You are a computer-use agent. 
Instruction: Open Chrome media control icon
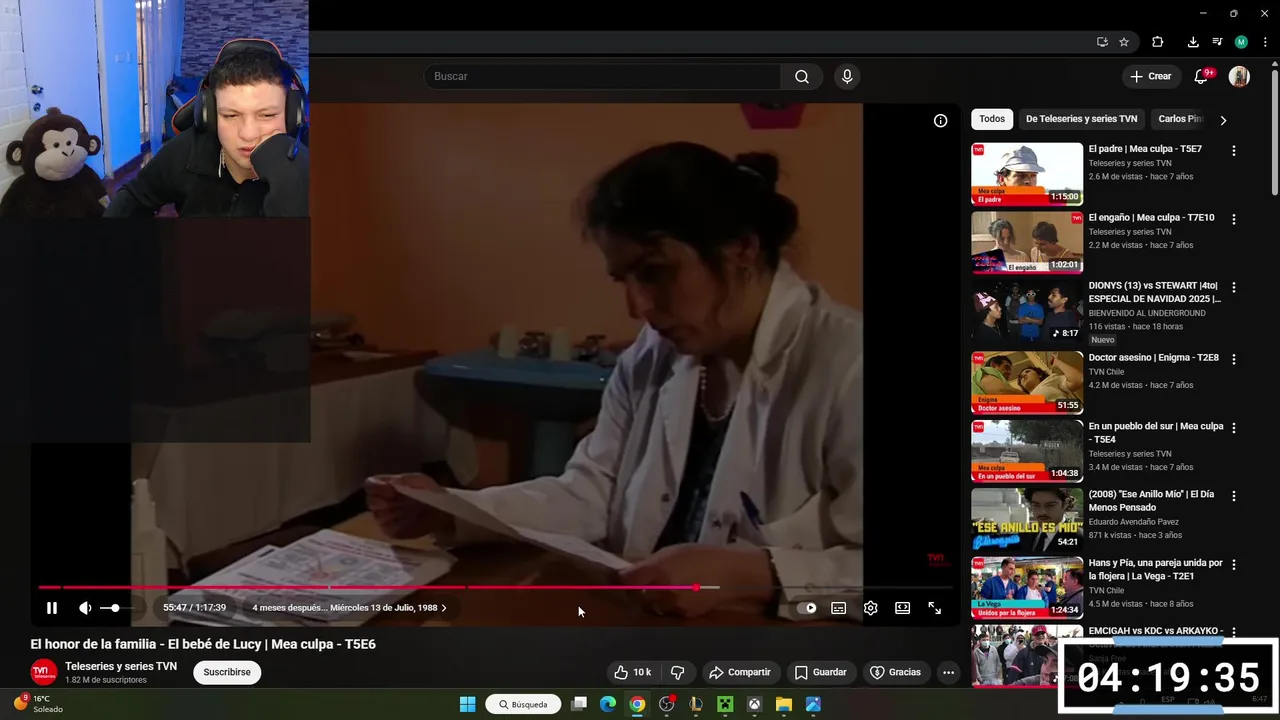pos(1217,42)
